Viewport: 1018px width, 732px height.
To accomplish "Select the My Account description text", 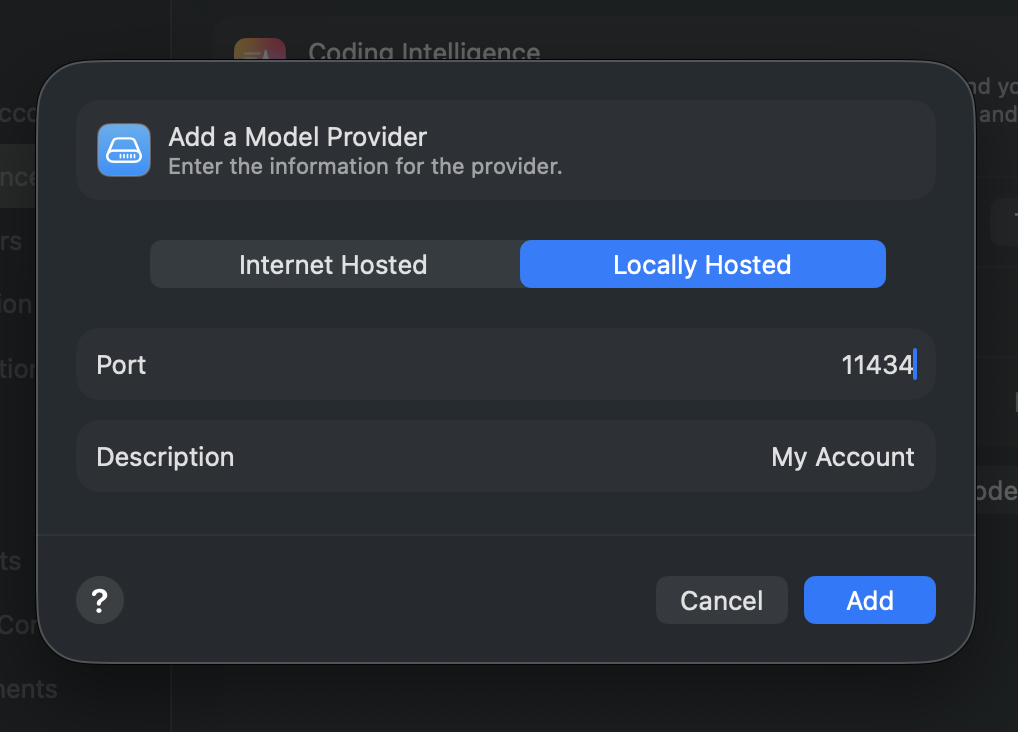I will tap(842, 457).
